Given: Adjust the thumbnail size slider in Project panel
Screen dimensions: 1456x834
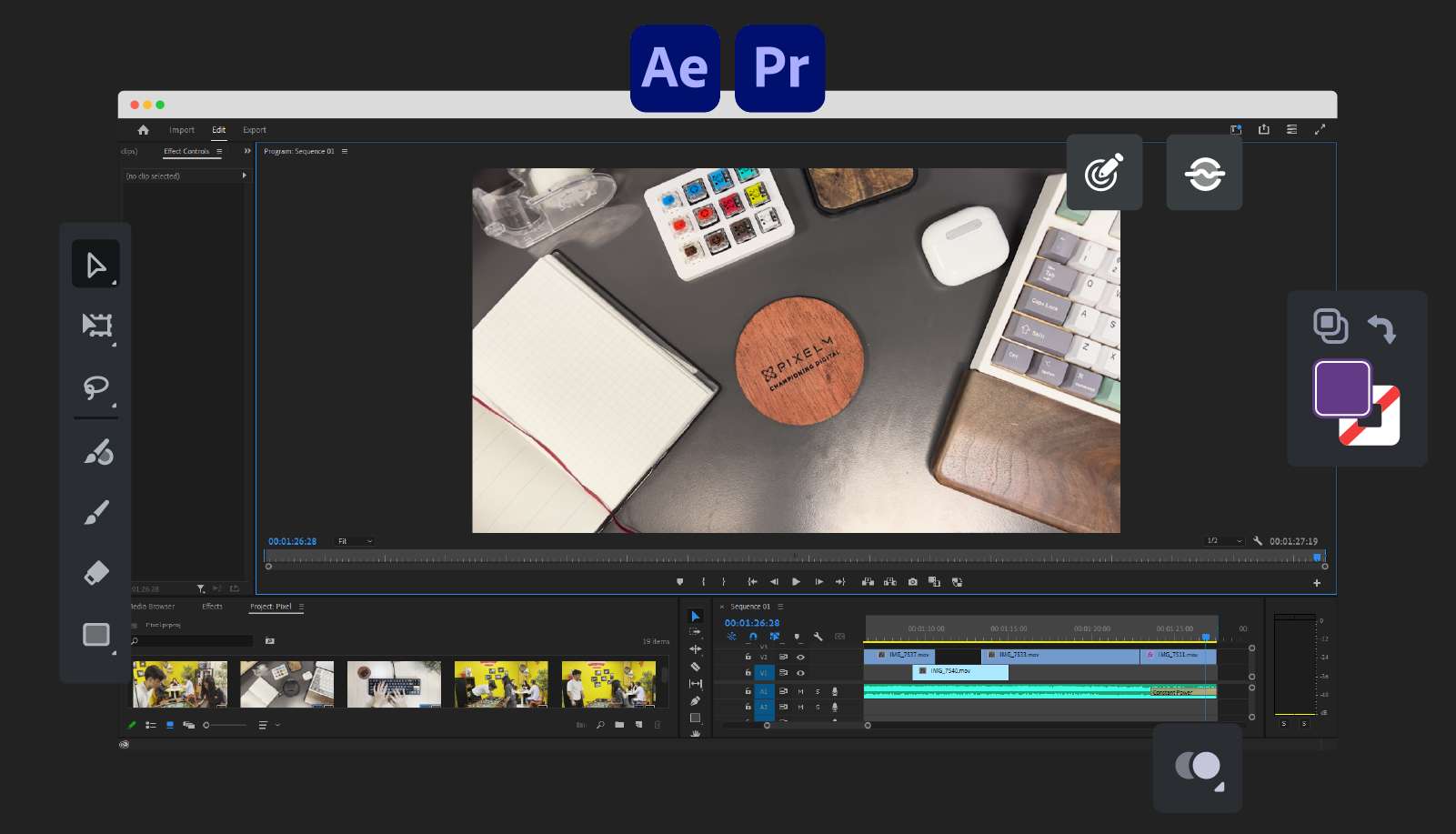Looking at the screenshot, I should (x=225, y=725).
